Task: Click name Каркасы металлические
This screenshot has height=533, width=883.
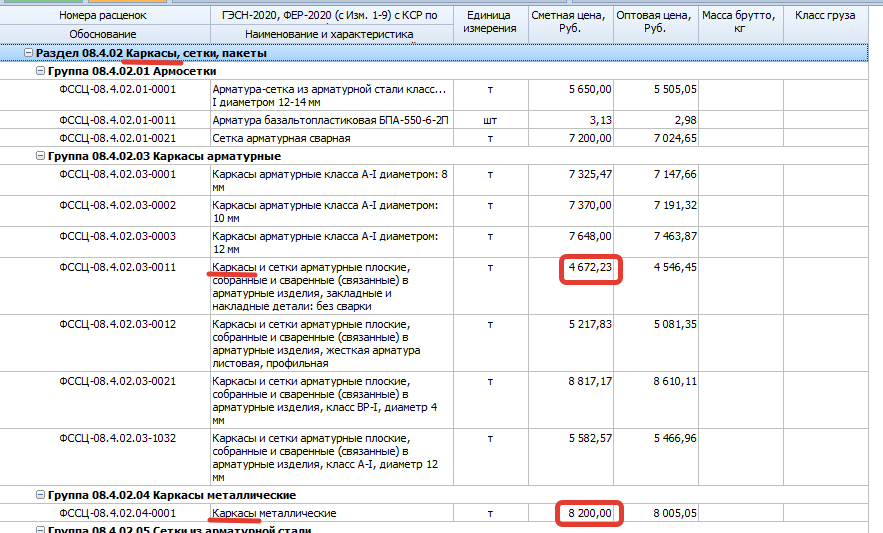Action: 274,513
